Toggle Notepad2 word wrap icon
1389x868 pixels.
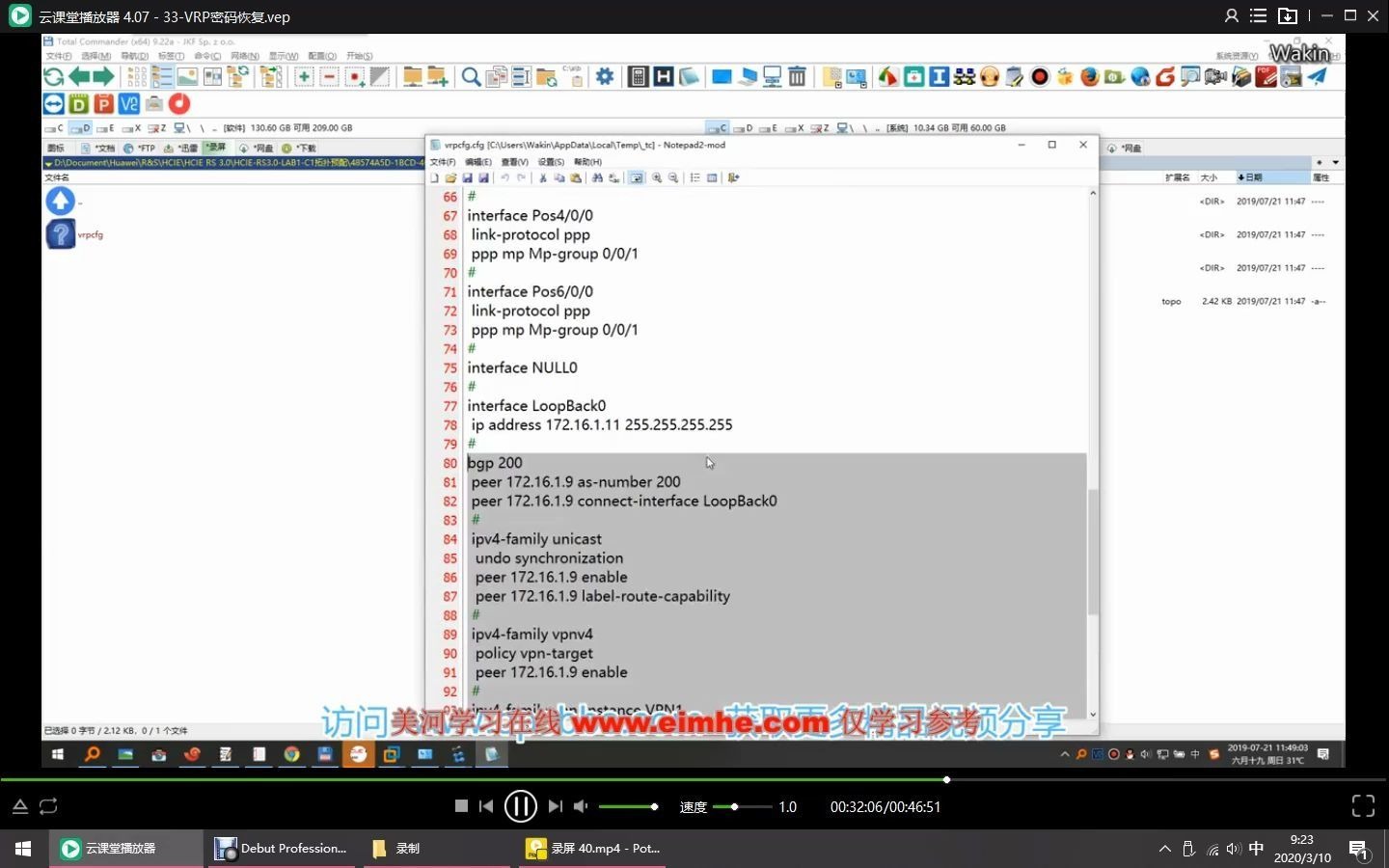[x=636, y=178]
